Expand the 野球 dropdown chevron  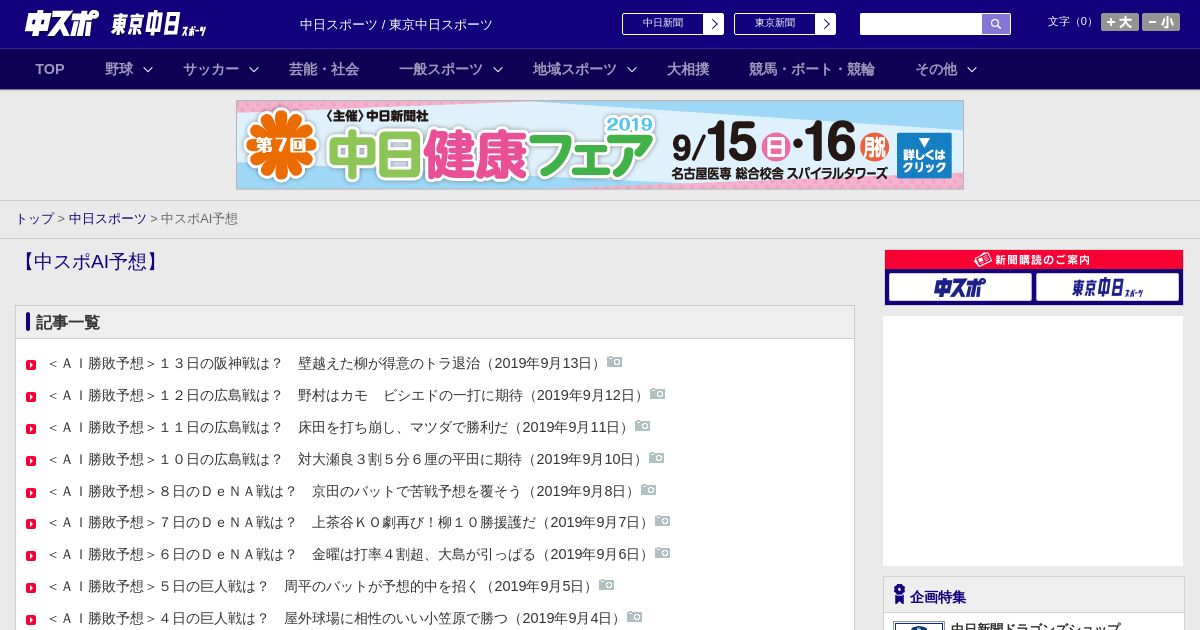coord(148,69)
